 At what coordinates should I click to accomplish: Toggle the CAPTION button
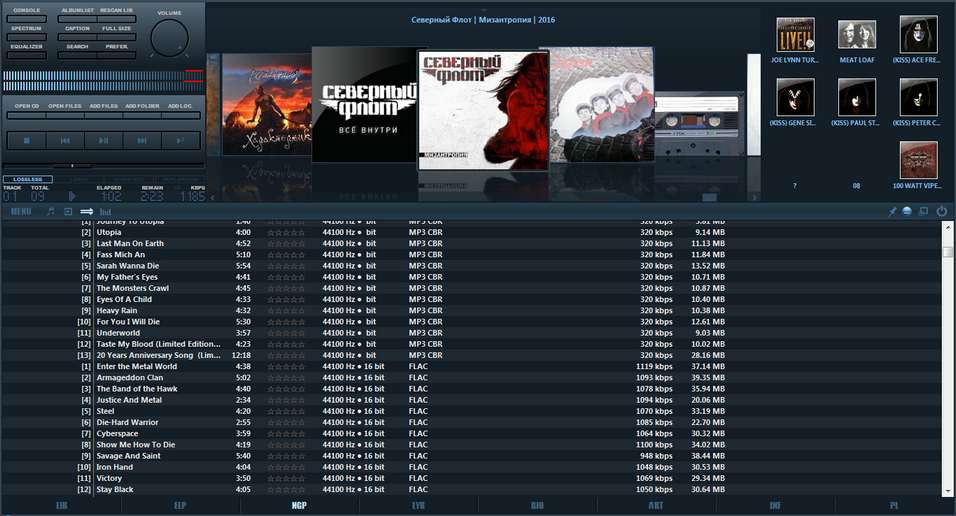(x=77, y=37)
